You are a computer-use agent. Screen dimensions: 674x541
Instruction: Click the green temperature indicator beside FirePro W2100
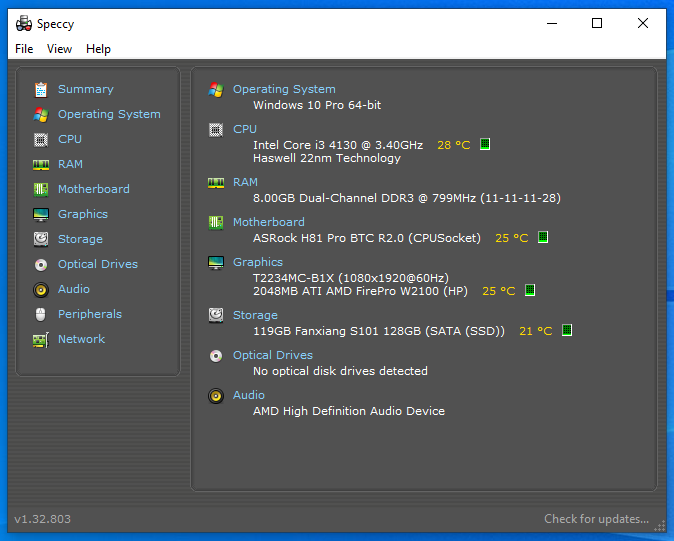(x=530, y=290)
